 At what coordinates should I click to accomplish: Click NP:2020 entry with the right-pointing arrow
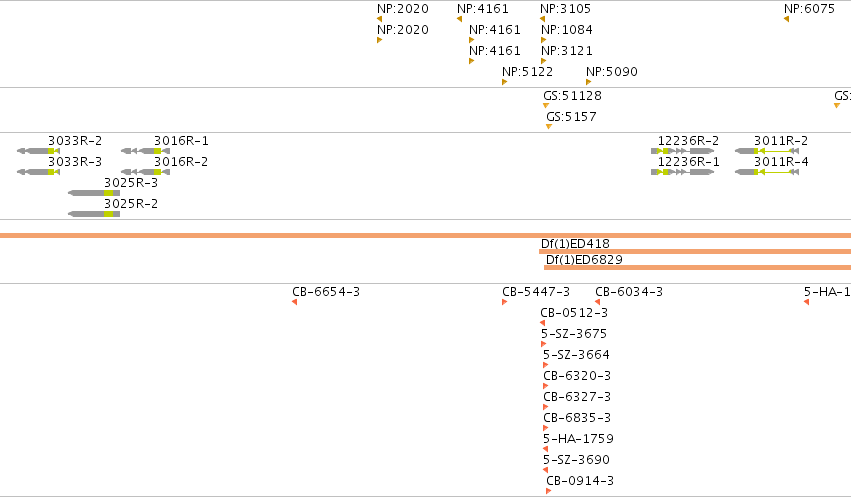(x=403, y=30)
